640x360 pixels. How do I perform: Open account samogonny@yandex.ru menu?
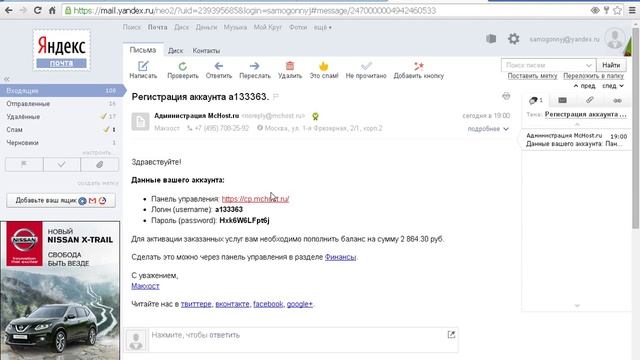click(x=564, y=39)
